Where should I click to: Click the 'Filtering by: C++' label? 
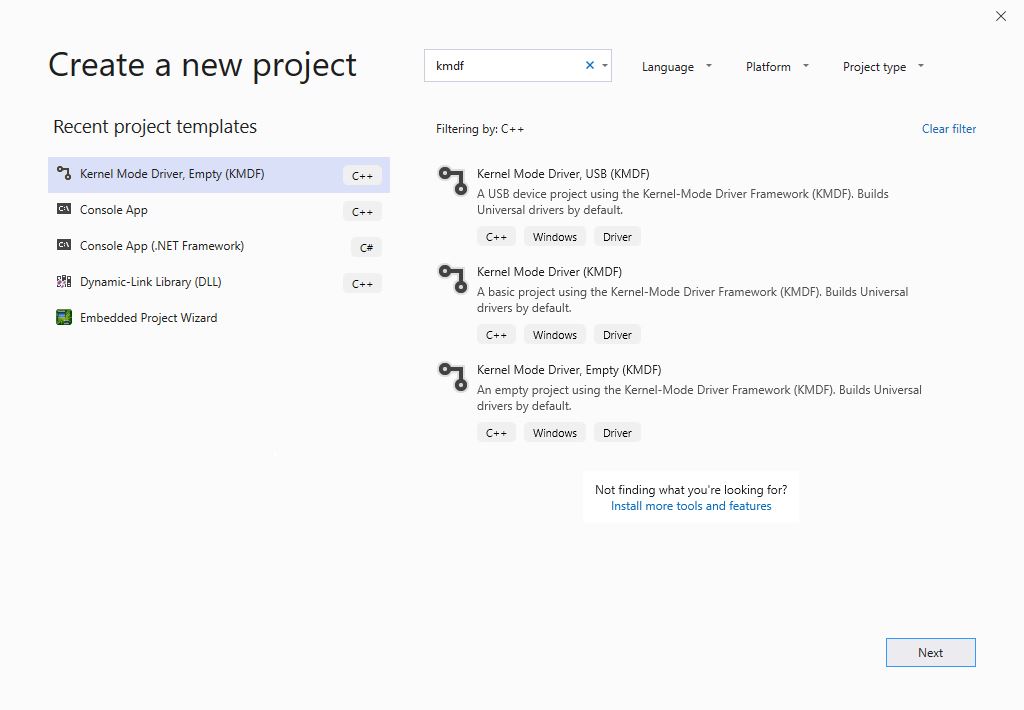[480, 129]
